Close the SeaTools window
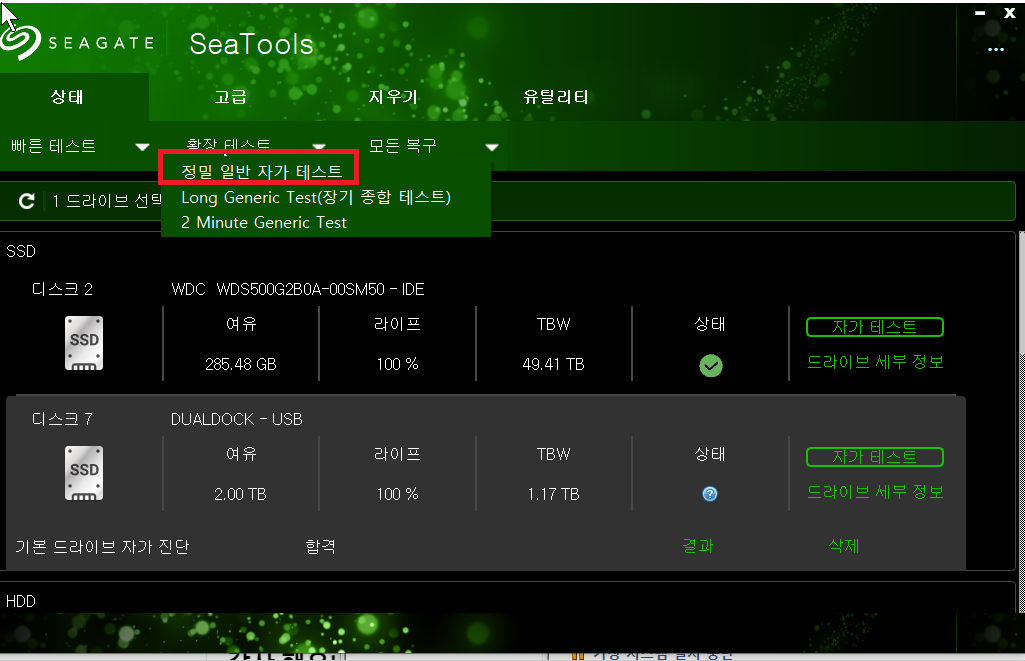This screenshot has height=661, width=1025. click(x=1009, y=12)
